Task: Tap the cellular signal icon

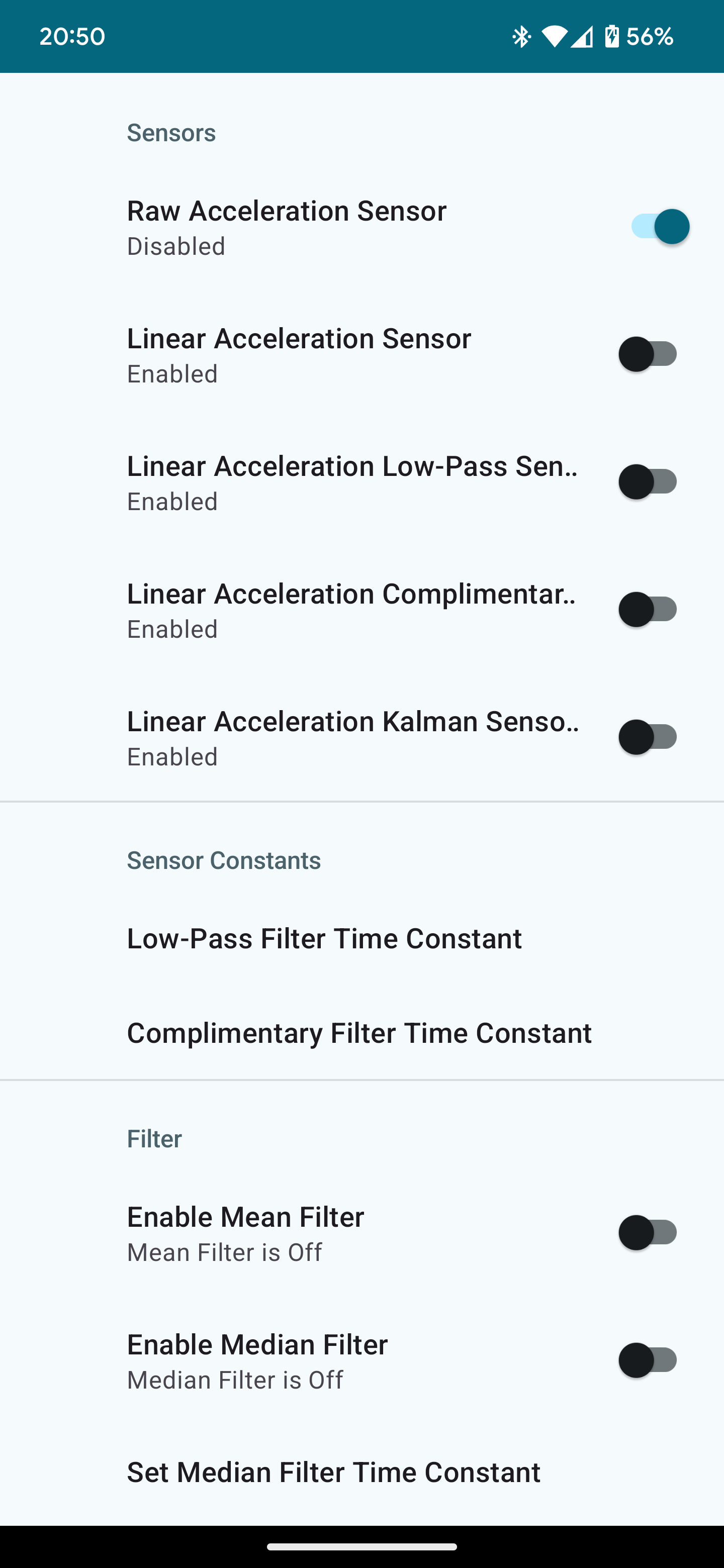Action: pos(582,37)
